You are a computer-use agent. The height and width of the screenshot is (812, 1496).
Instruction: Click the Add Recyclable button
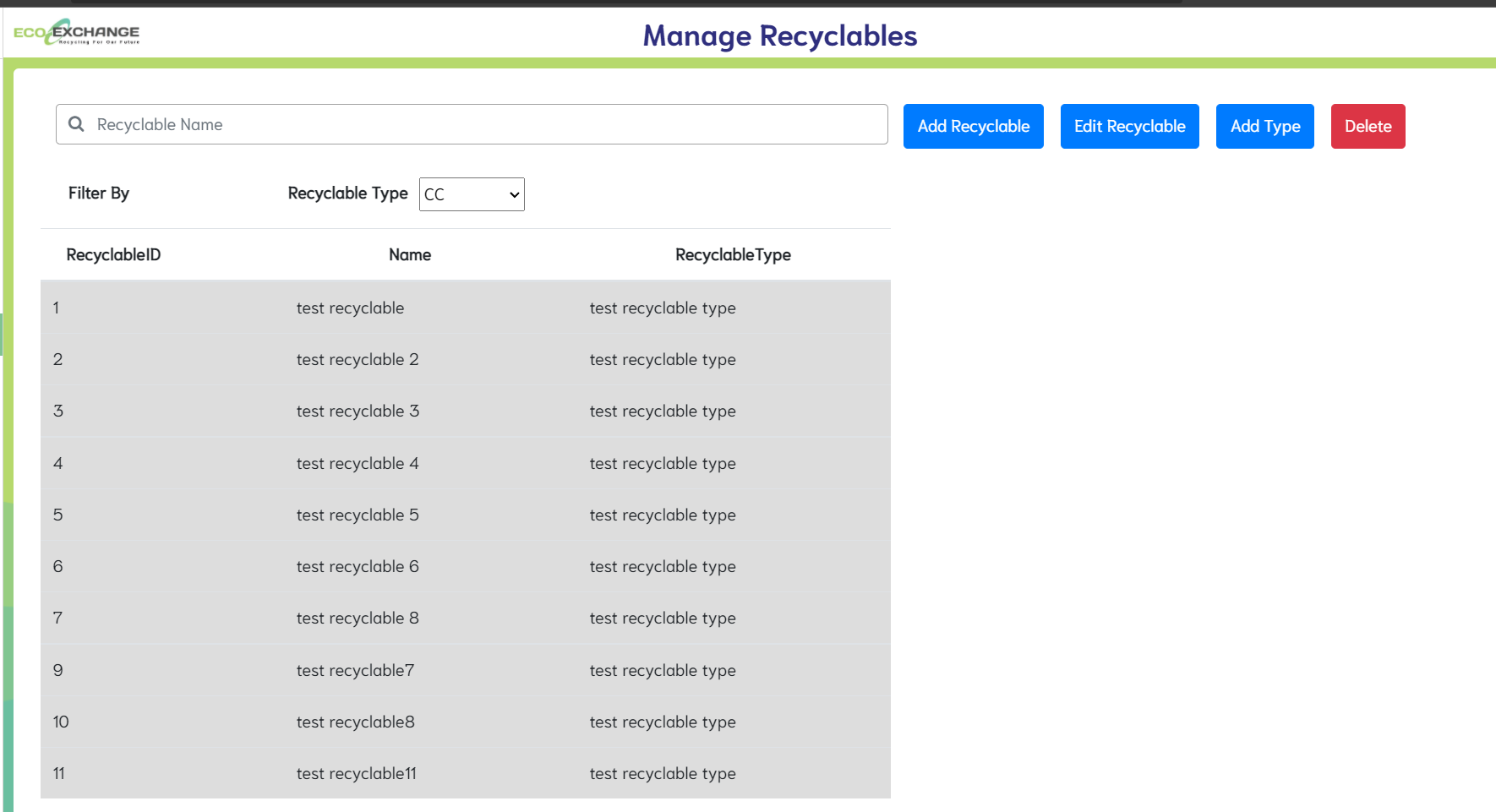click(974, 126)
